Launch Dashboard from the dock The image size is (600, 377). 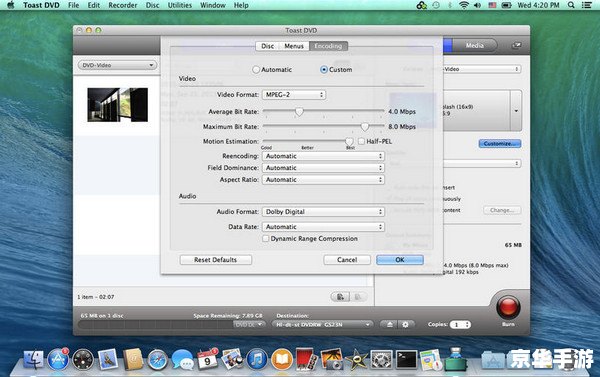83,360
